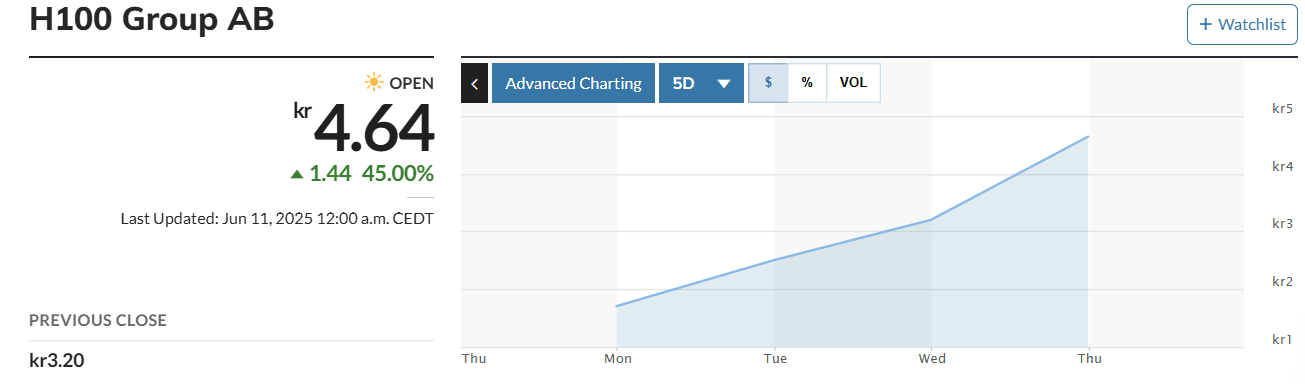
Task: Toggle VOL volume display
Action: point(853,83)
